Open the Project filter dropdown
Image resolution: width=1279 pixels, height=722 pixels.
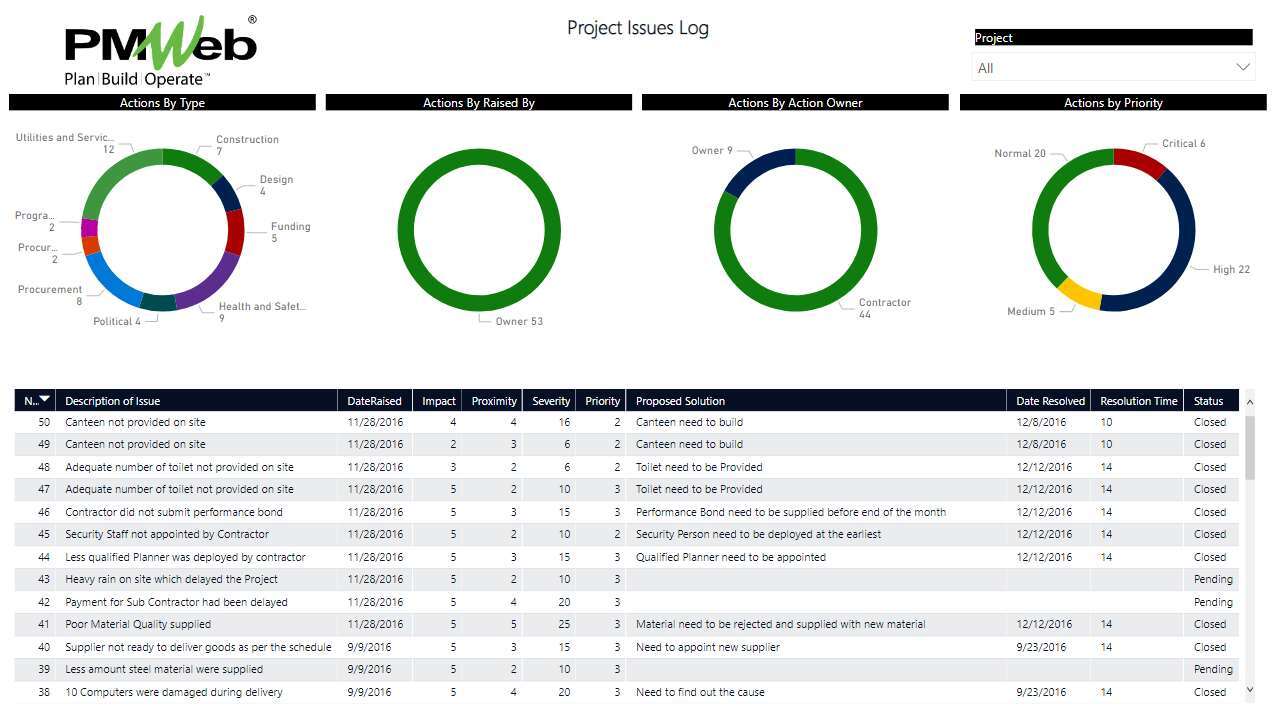(x=1112, y=68)
